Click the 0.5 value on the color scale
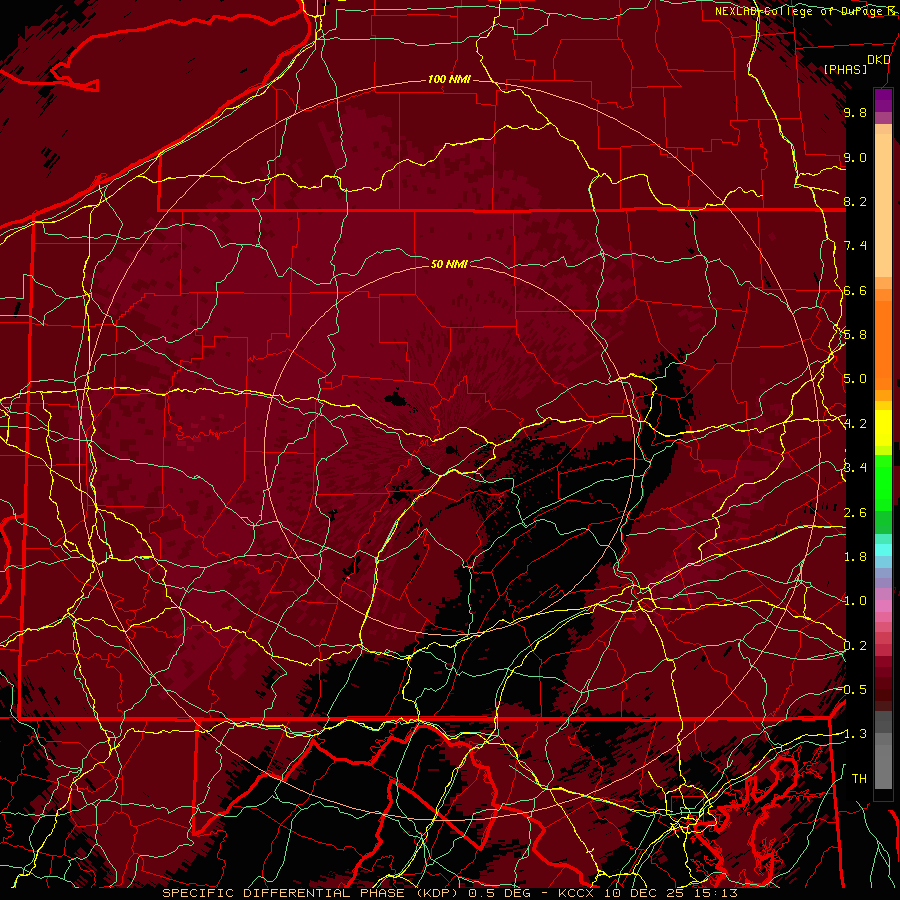Screen dimensions: 900x900 point(855,689)
